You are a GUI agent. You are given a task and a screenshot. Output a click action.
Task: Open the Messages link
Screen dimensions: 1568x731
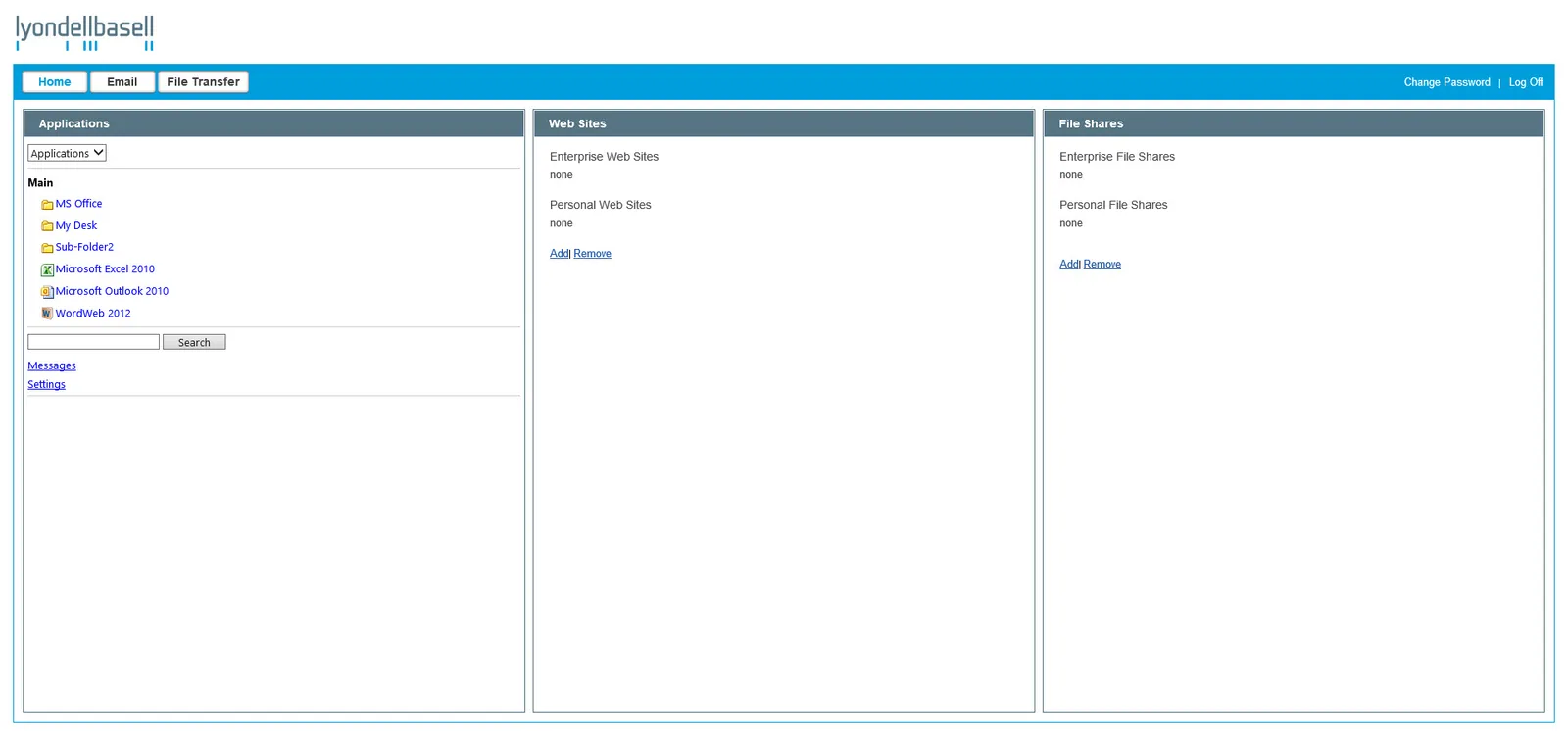coord(52,365)
